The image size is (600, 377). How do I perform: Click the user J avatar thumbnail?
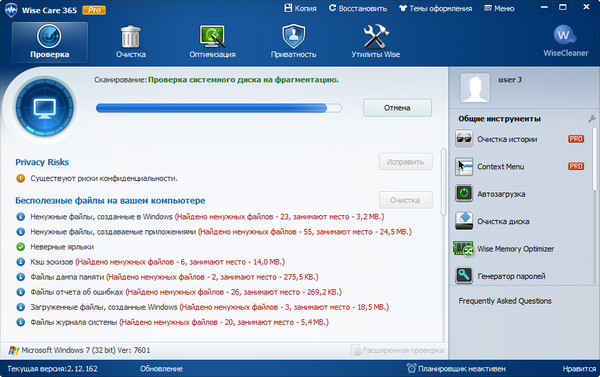click(475, 88)
